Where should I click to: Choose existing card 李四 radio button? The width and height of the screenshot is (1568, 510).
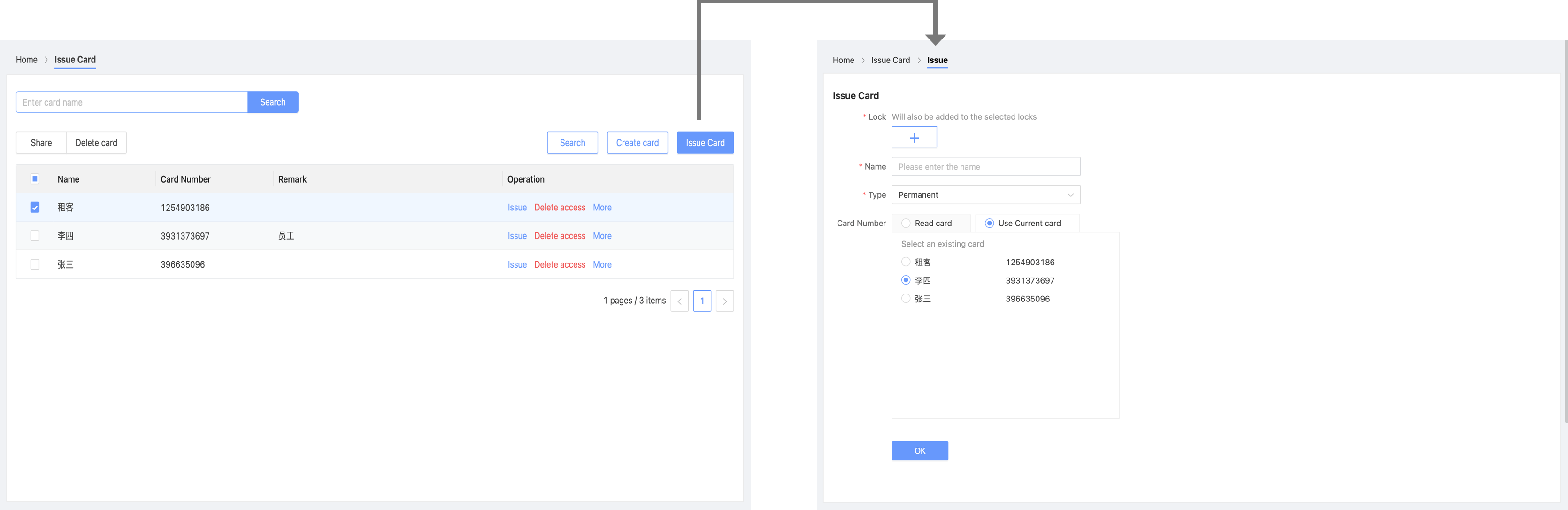click(906, 280)
